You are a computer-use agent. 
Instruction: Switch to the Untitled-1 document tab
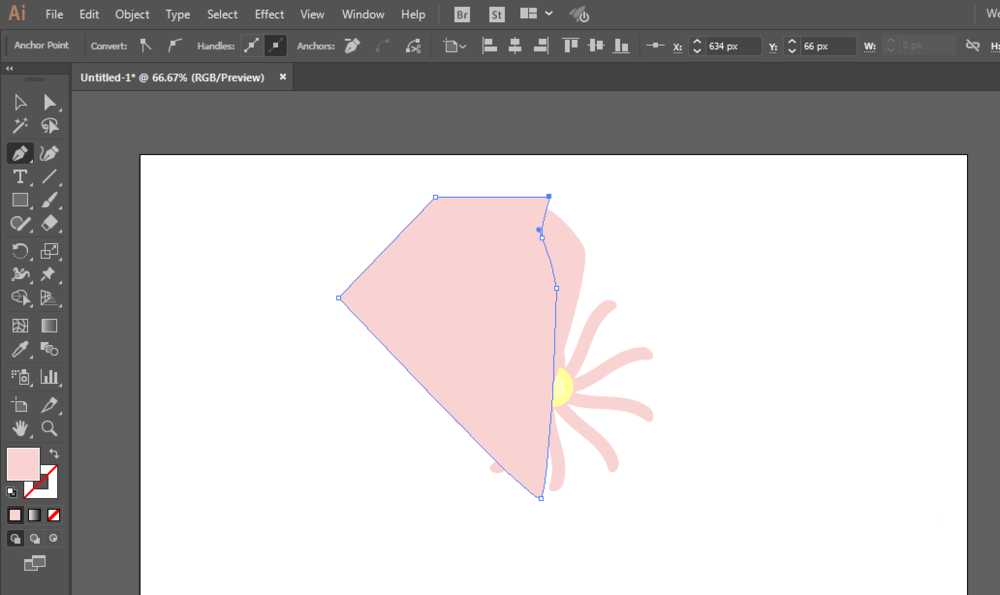tap(172, 77)
